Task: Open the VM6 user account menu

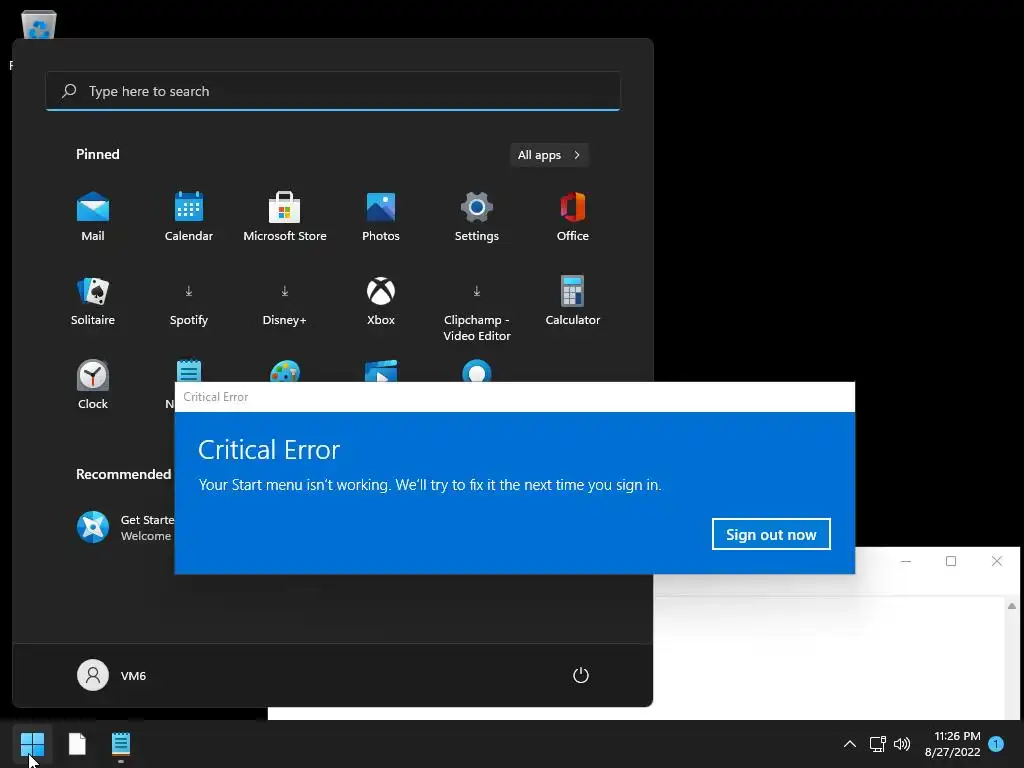Action: coord(112,675)
